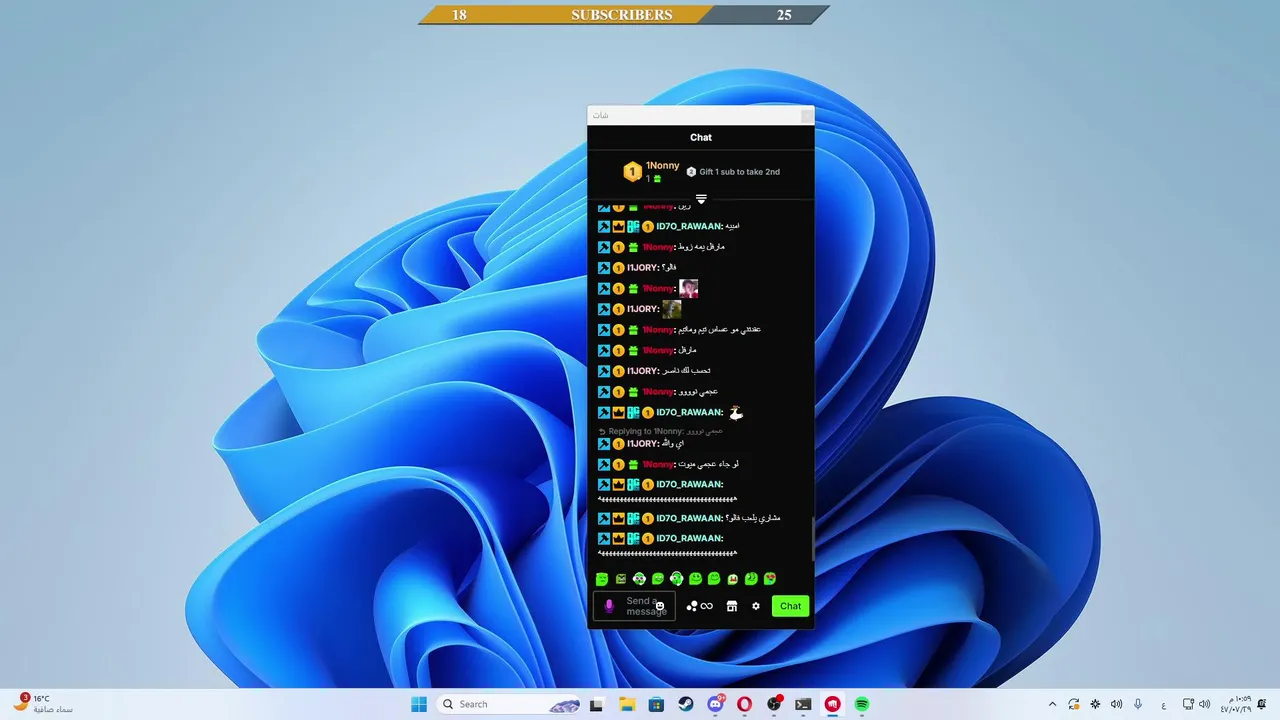Image resolution: width=1280 pixels, height=720 pixels.
Task: Click 1Nonny's message لو جاء عجمي ميوت
Action: tap(708, 464)
